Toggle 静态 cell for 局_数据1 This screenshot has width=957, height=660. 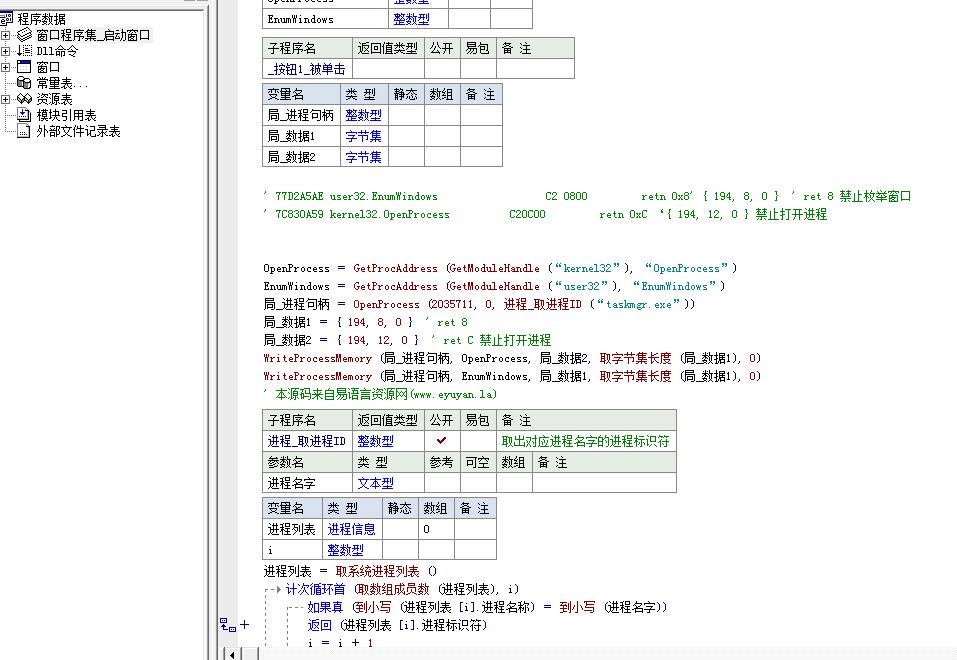pos(406,136)
